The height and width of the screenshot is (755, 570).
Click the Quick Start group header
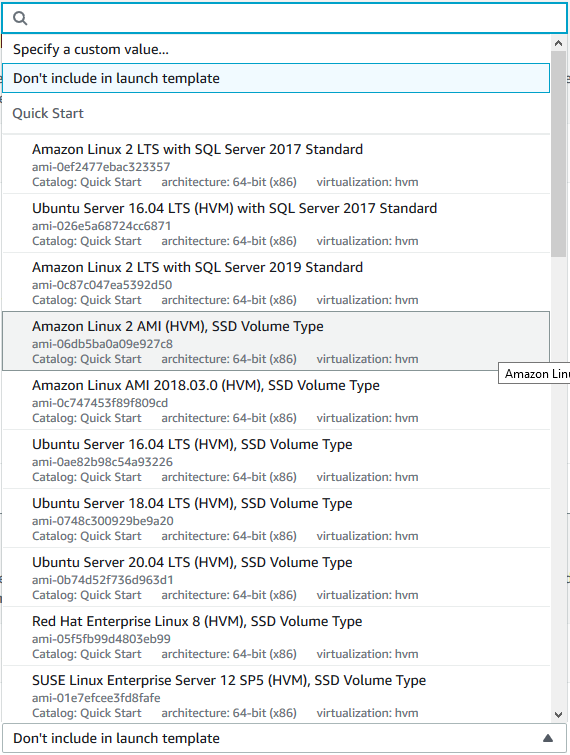(48, 113)
